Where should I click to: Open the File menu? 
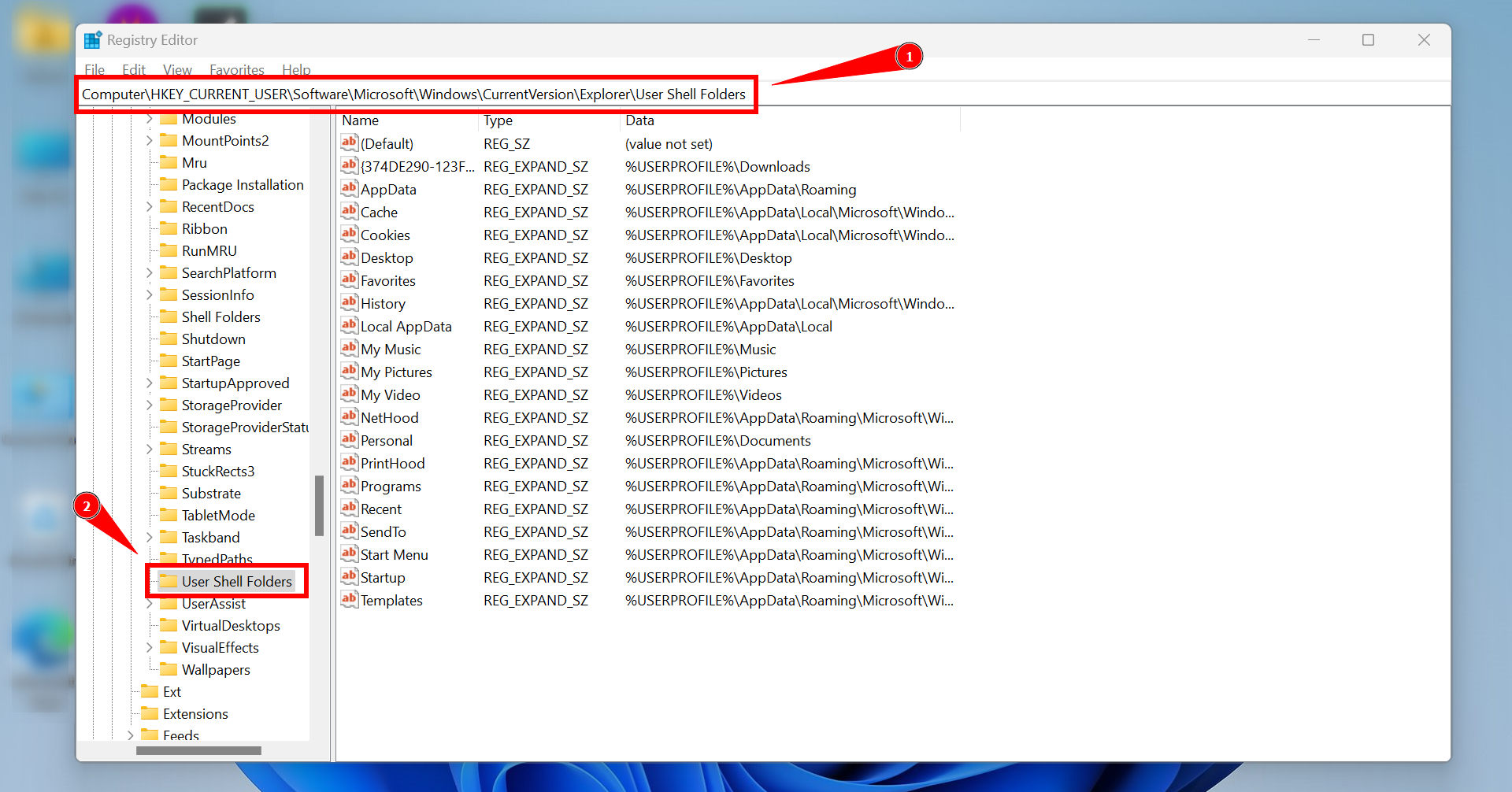(x=94, y=69)
